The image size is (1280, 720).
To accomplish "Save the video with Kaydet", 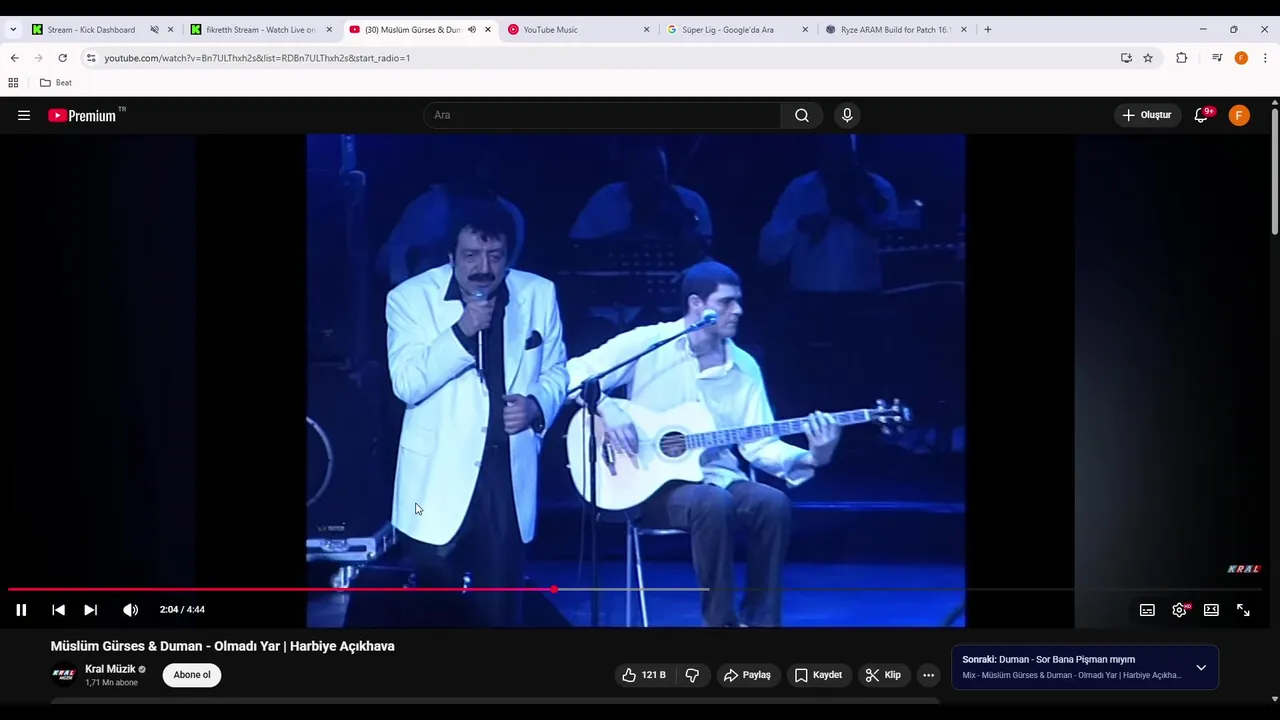I will 818,675.
